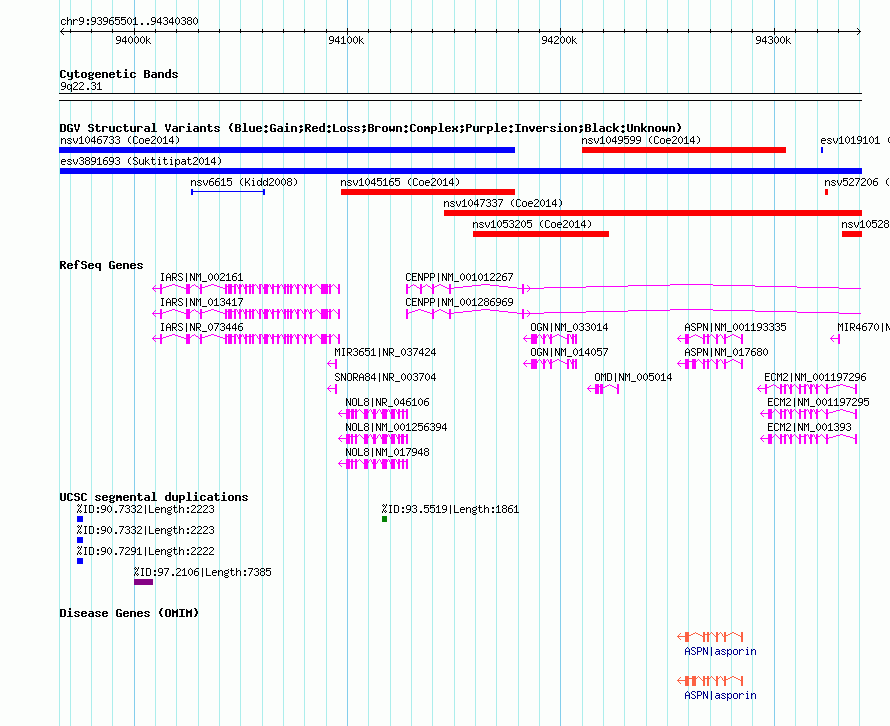
Task: Click the SNORA84|NR_003704 gene arrow
Action: 333,389
